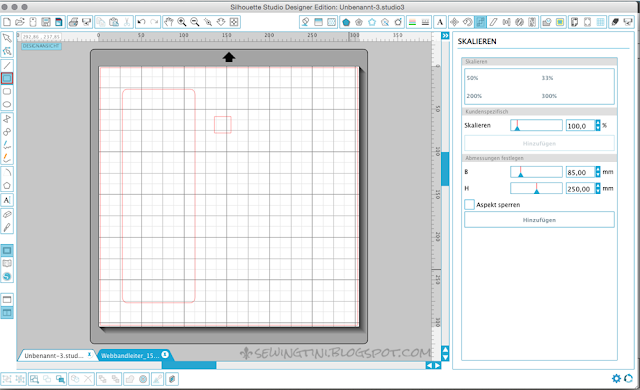Viewport: 640px width, 390px height.
Task: Adjust the B width stepper
Action: (598, 172)
